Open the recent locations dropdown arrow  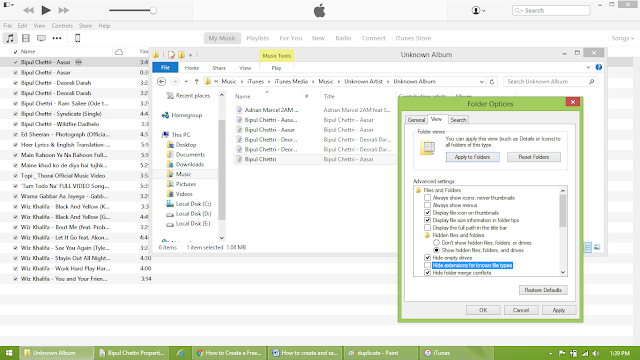[x=186, y=82]
